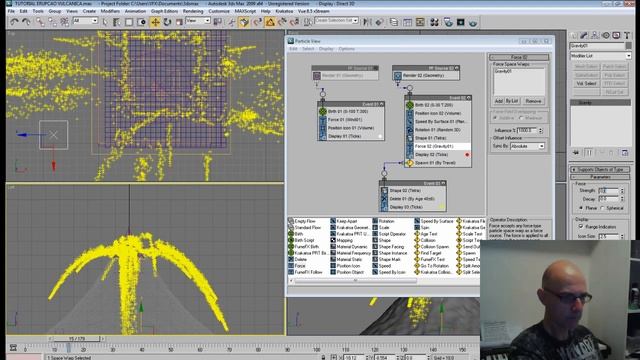
Task: Toggle the Range Indicators checkbox
Action: click(581, 227)
